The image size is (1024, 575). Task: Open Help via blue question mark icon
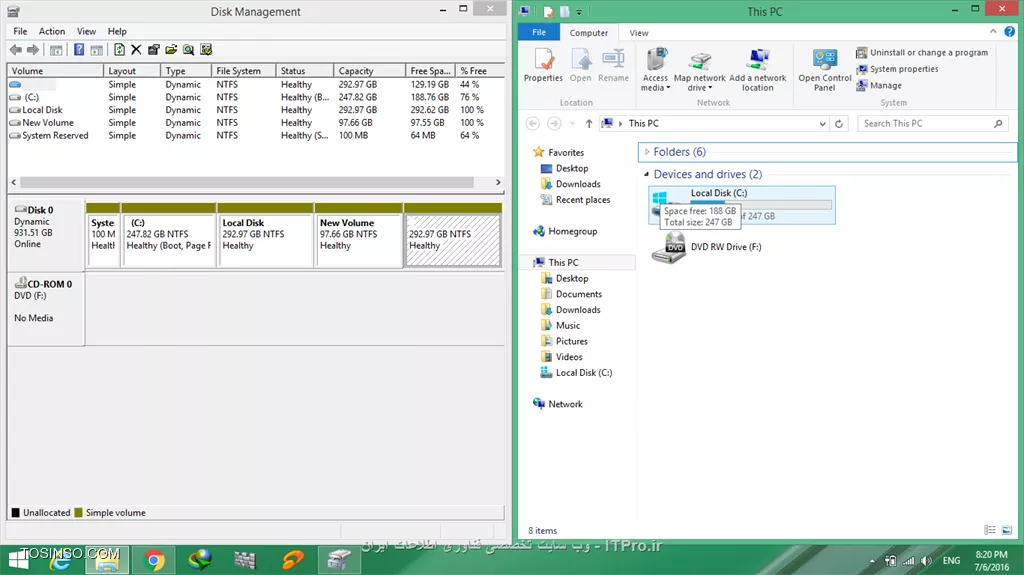(79, 50)
